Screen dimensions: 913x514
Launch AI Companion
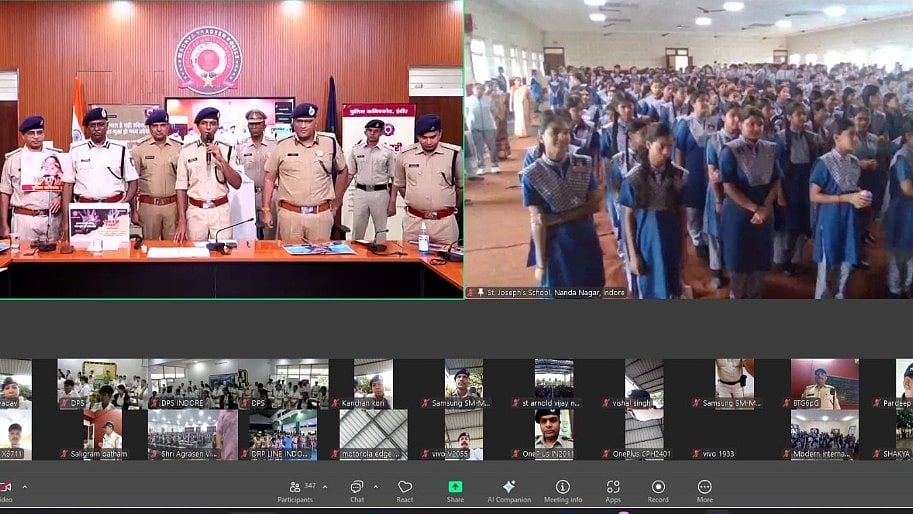click(509, 490)
